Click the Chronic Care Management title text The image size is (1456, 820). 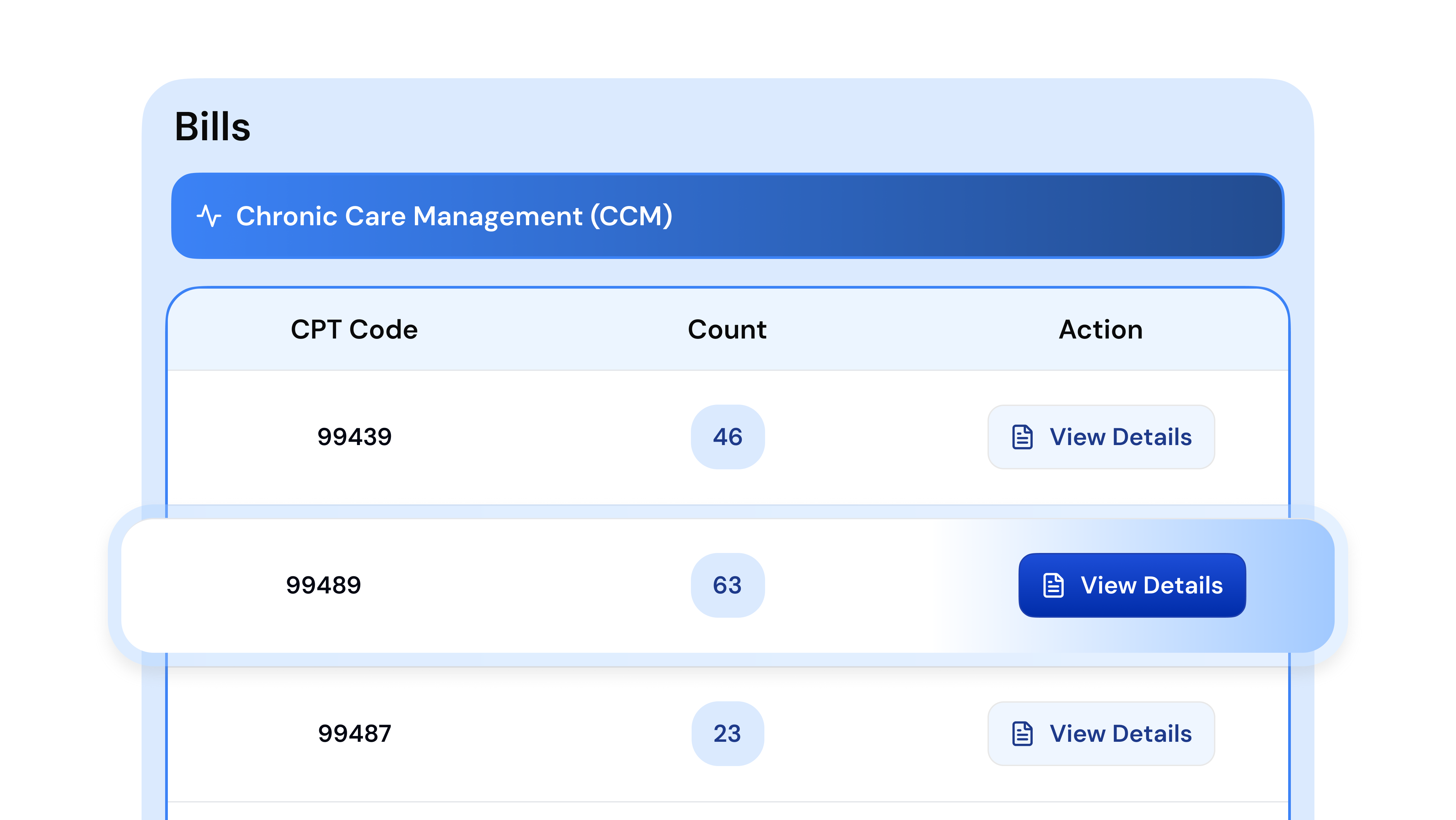pyautogui.click(x=454, y=216)
